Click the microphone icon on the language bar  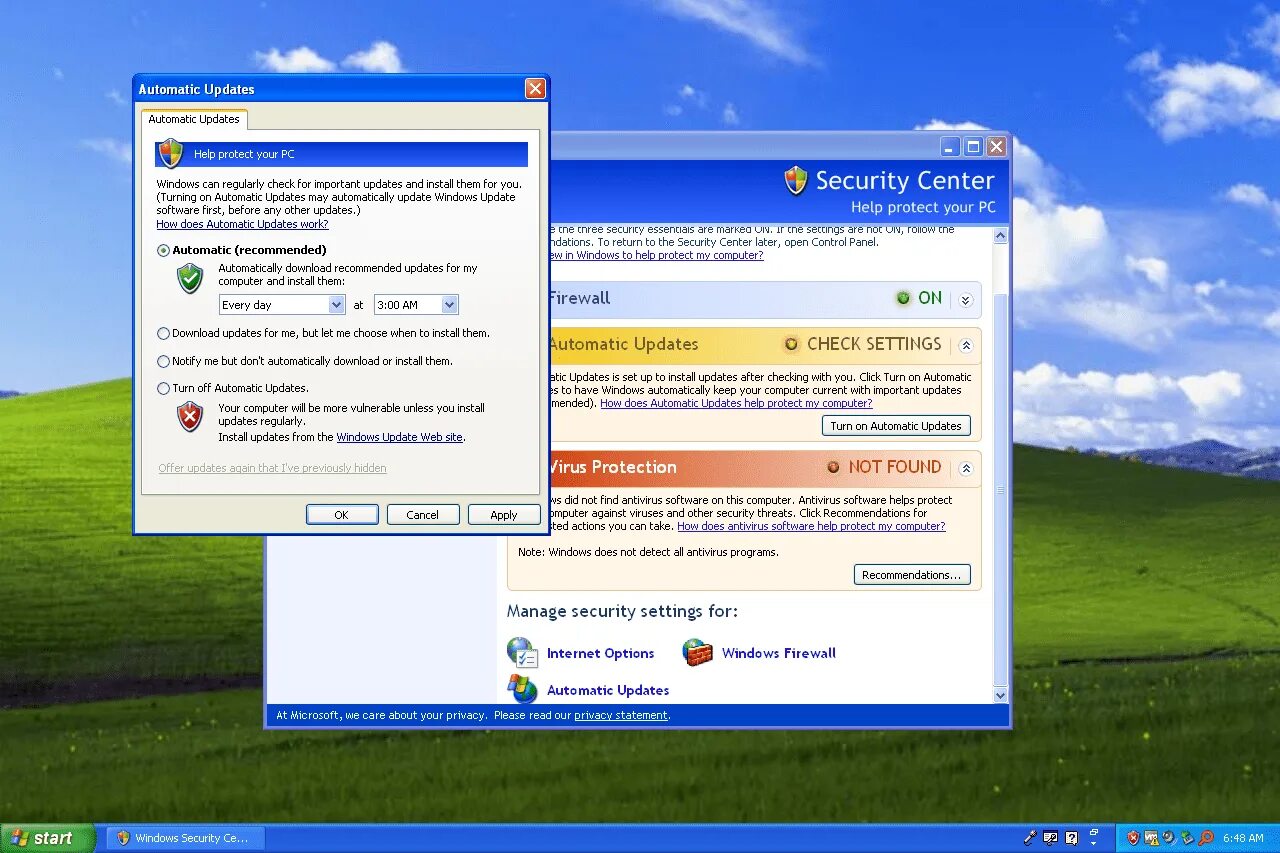point(1030,838)
